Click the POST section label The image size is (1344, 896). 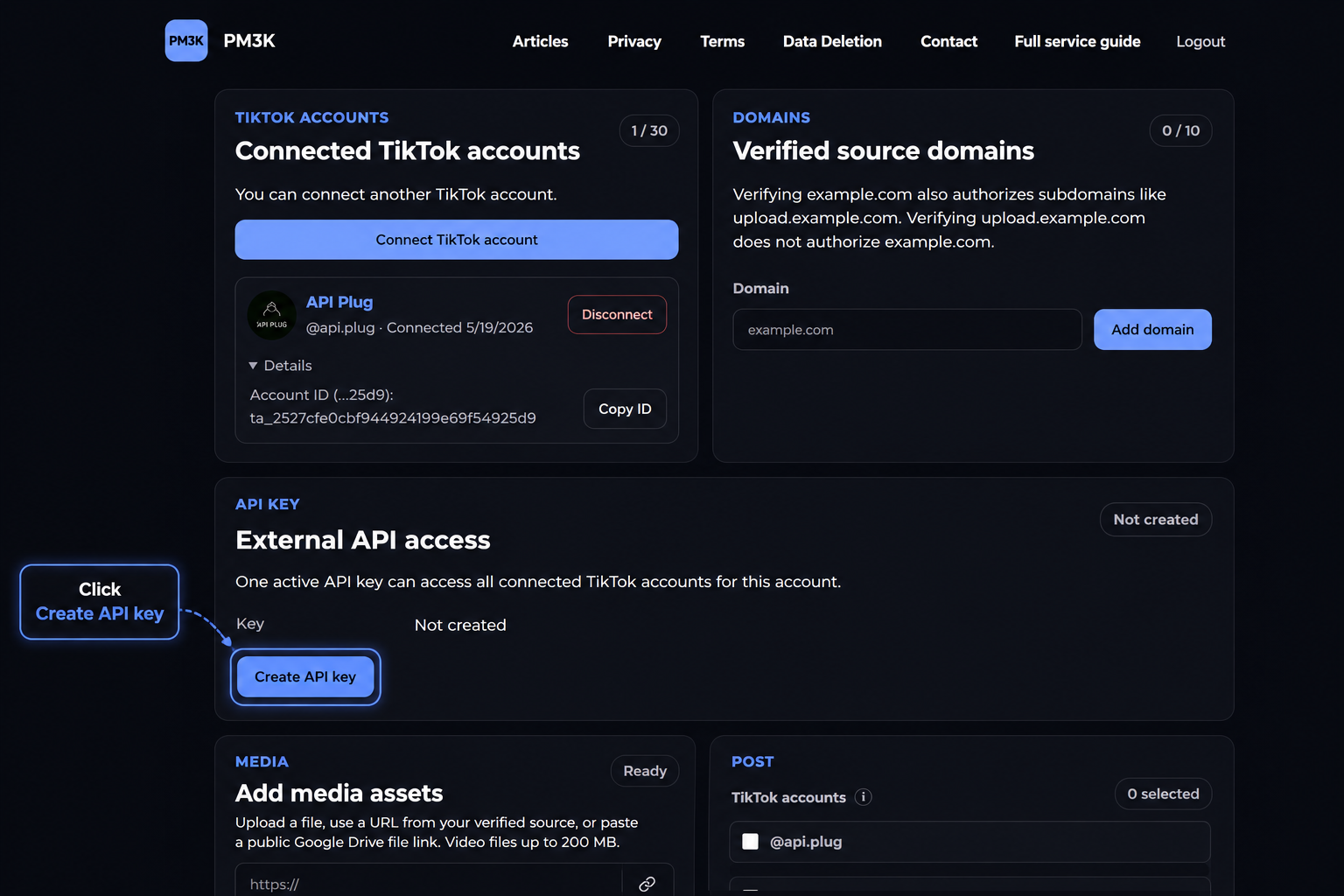(x=752, y=761)
